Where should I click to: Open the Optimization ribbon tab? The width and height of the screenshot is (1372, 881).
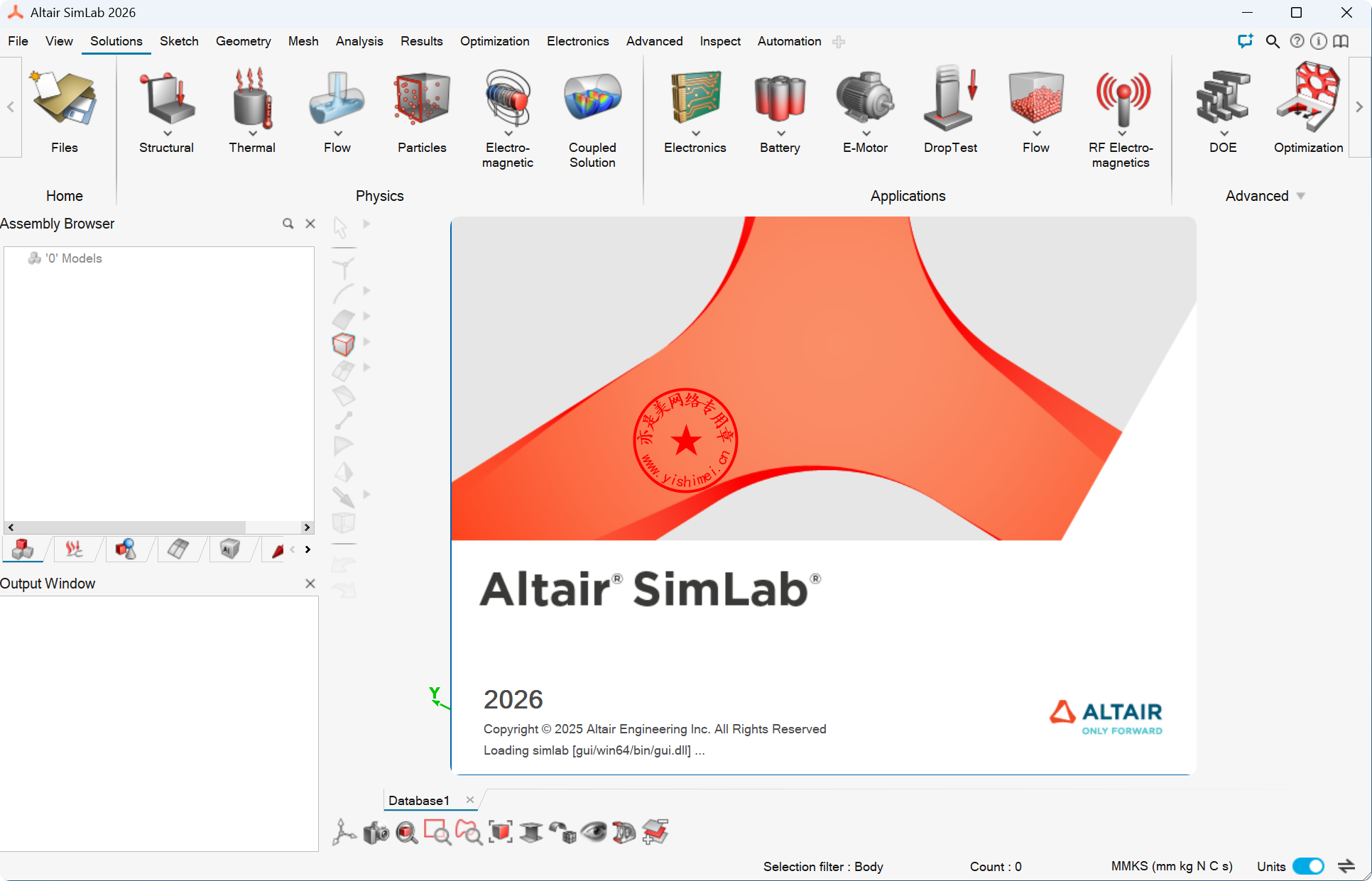(x=494, y=41)
